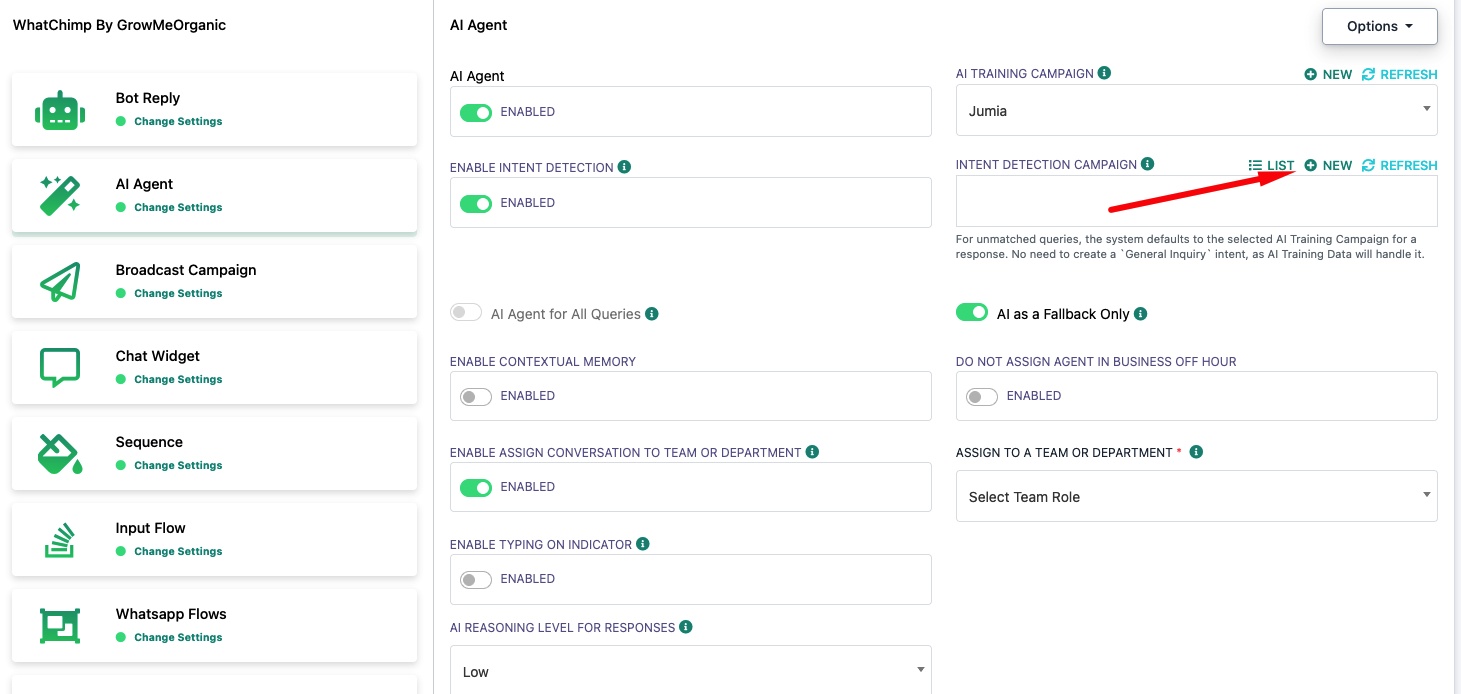Click Change Settings under Broadcast Campaign
1461x694 pixels.
[x=178, y=293]
